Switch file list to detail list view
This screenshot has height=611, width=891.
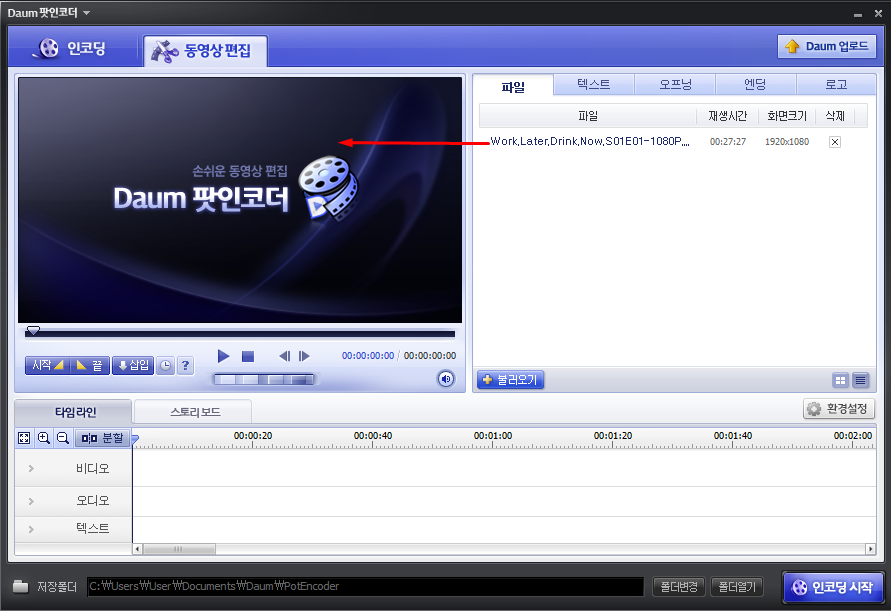click(860, 380)
